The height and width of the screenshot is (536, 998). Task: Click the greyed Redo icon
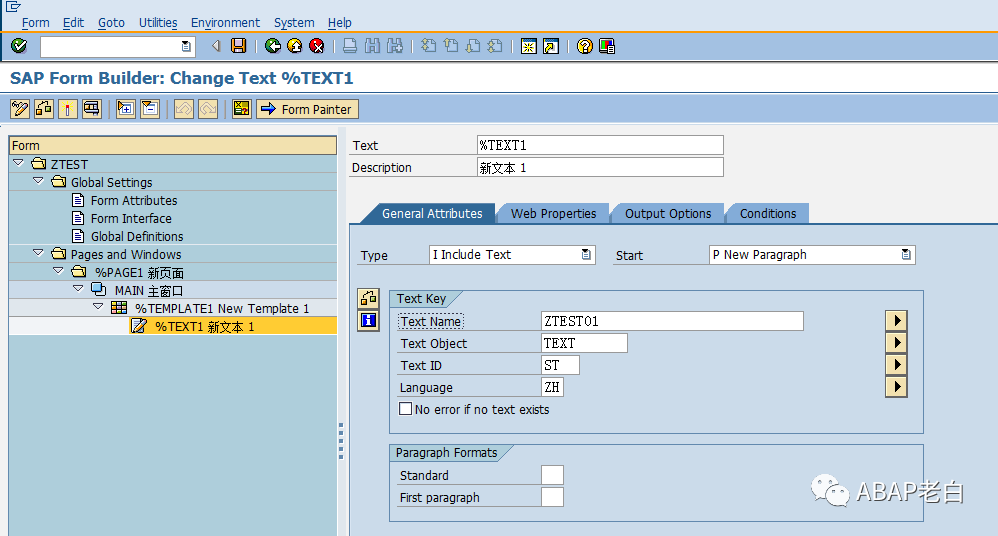pos(208,109)
